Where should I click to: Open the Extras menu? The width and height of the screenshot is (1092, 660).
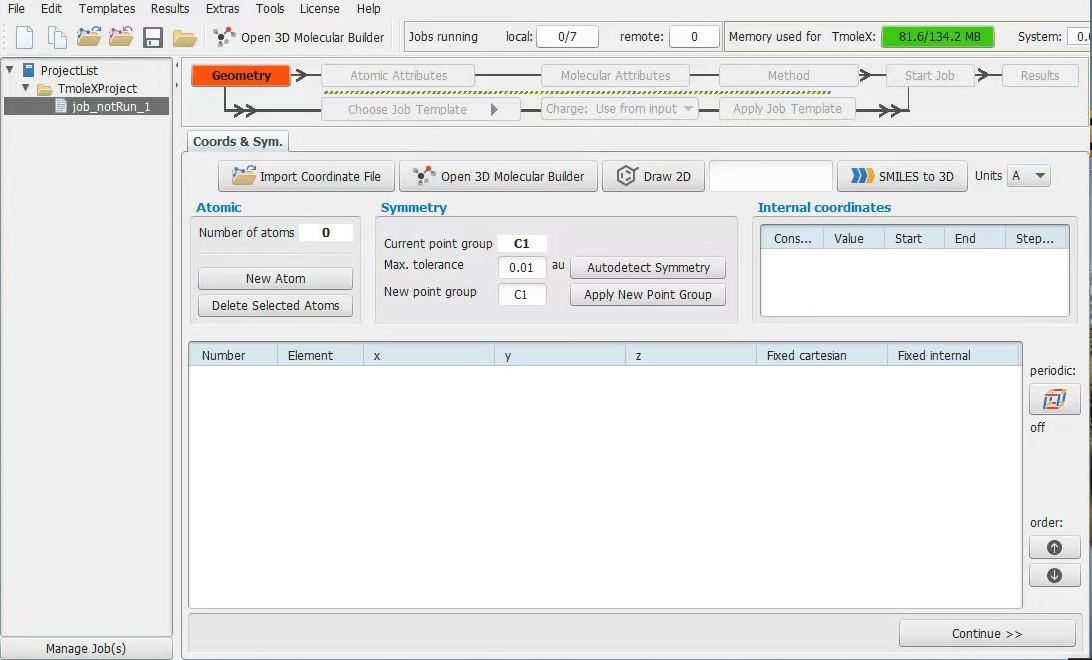[222, 8]
